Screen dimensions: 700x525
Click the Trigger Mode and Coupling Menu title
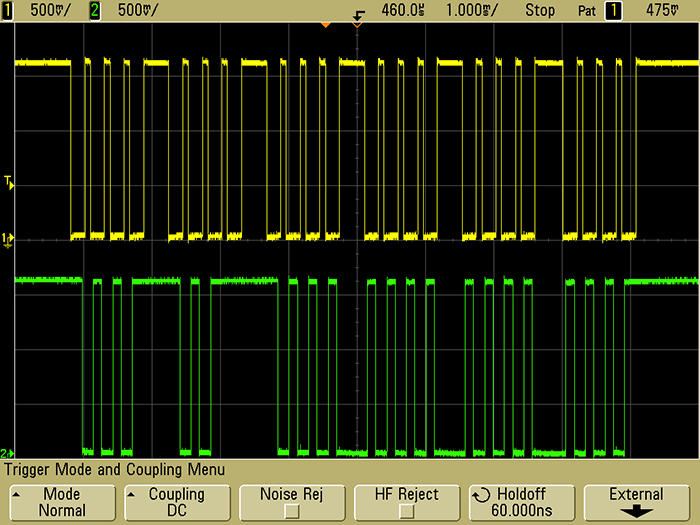[x=115, y=469]
